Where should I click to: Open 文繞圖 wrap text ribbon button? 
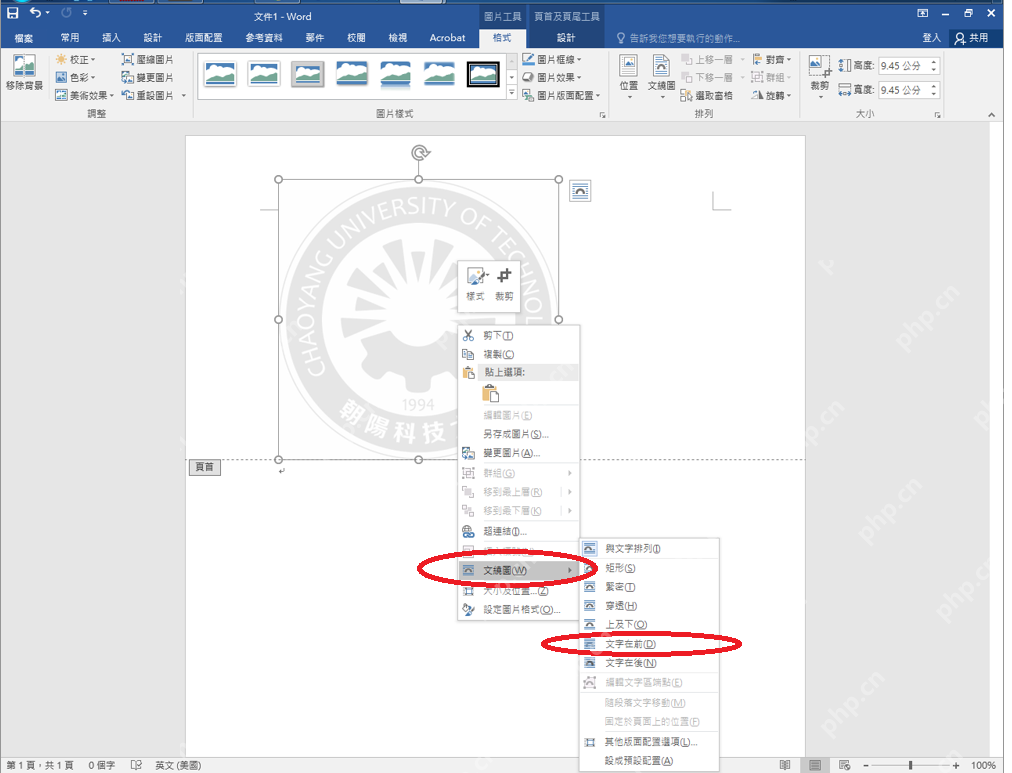(x=662, y=77)
